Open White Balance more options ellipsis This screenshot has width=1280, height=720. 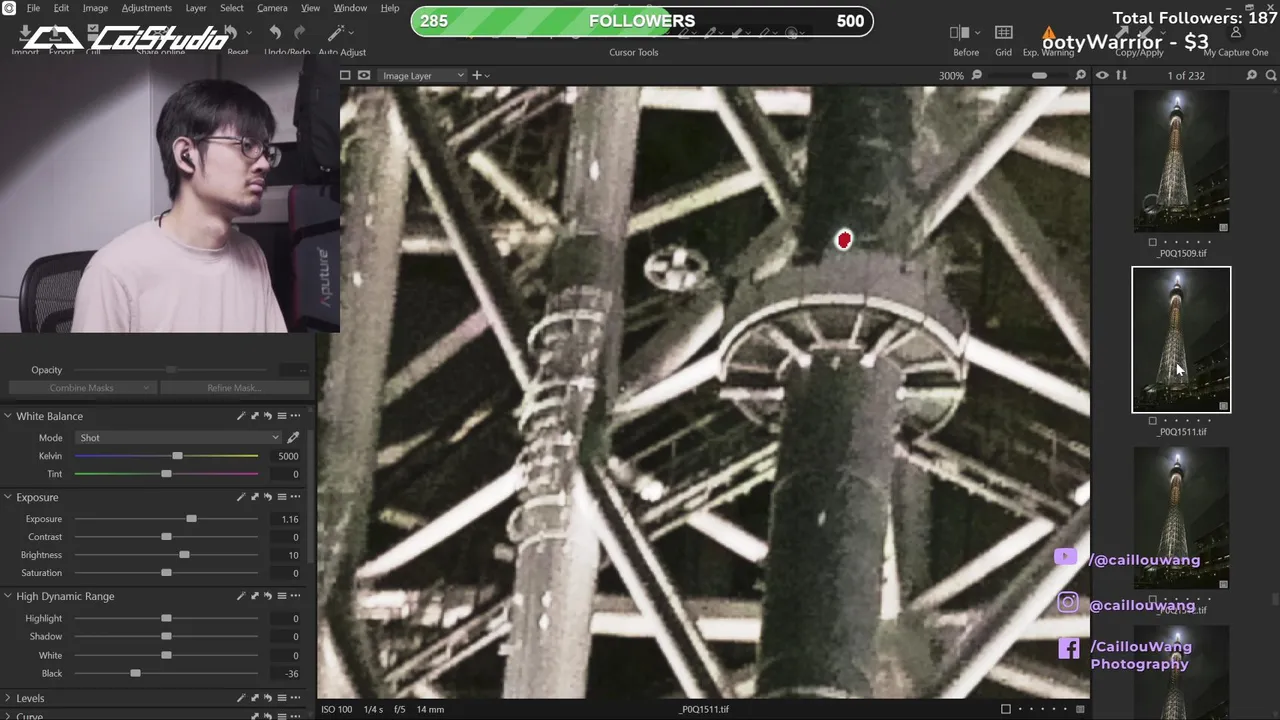pos(295,416)
